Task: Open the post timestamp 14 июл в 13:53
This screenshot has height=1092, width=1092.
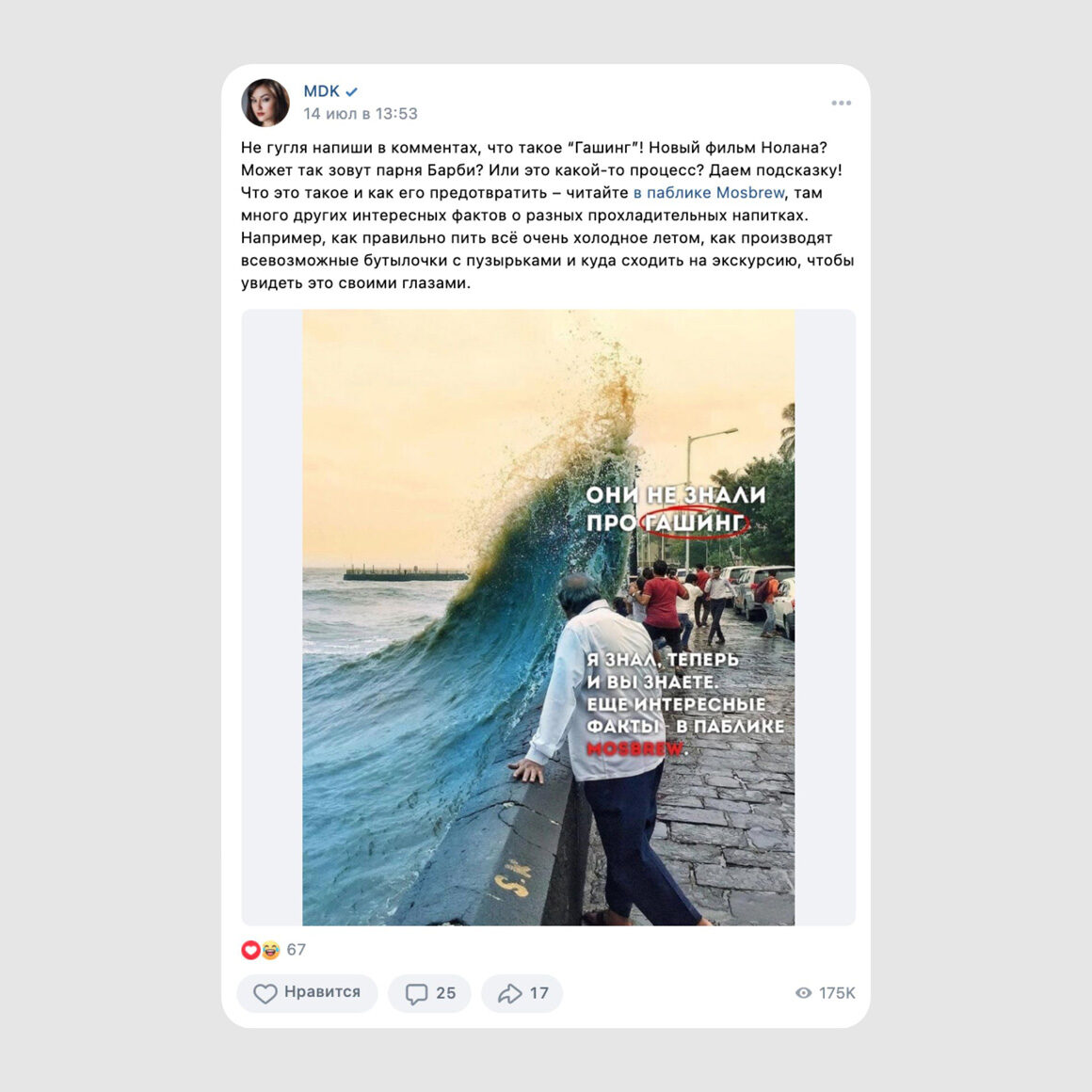Action: 360,114
